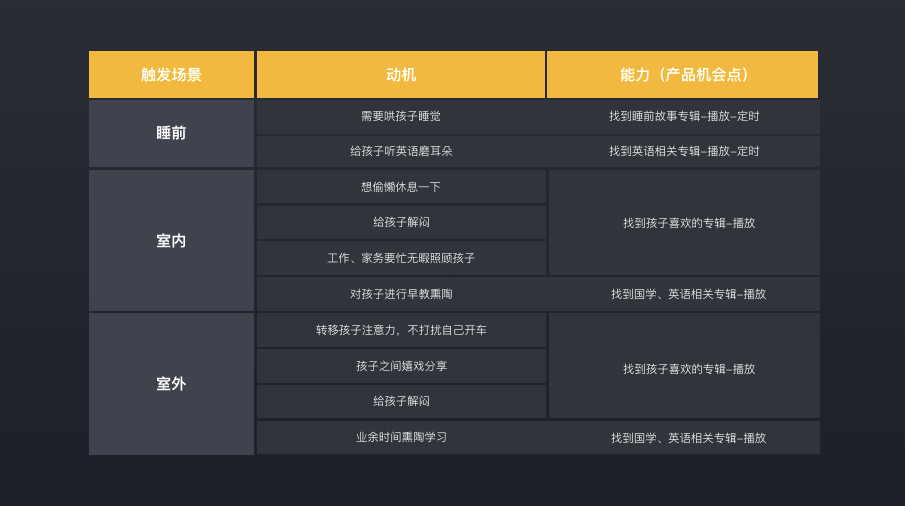Click the 需要哄孩子睡觉 cell
This screenshot has width=905, height=506.
401,116
